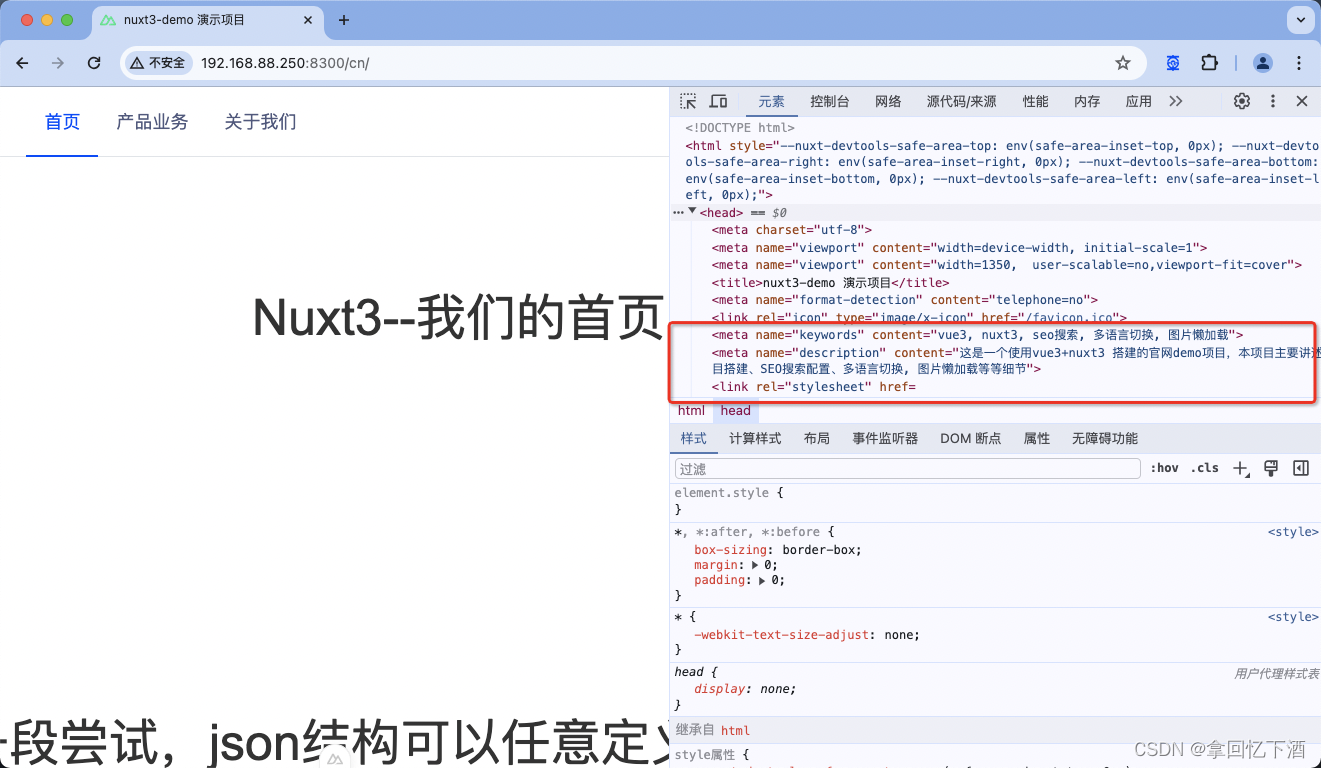The height and width of the screenshot is (768, 1321).
Task: Select the link rel="stylesheet" node
Action: (813, 387)
